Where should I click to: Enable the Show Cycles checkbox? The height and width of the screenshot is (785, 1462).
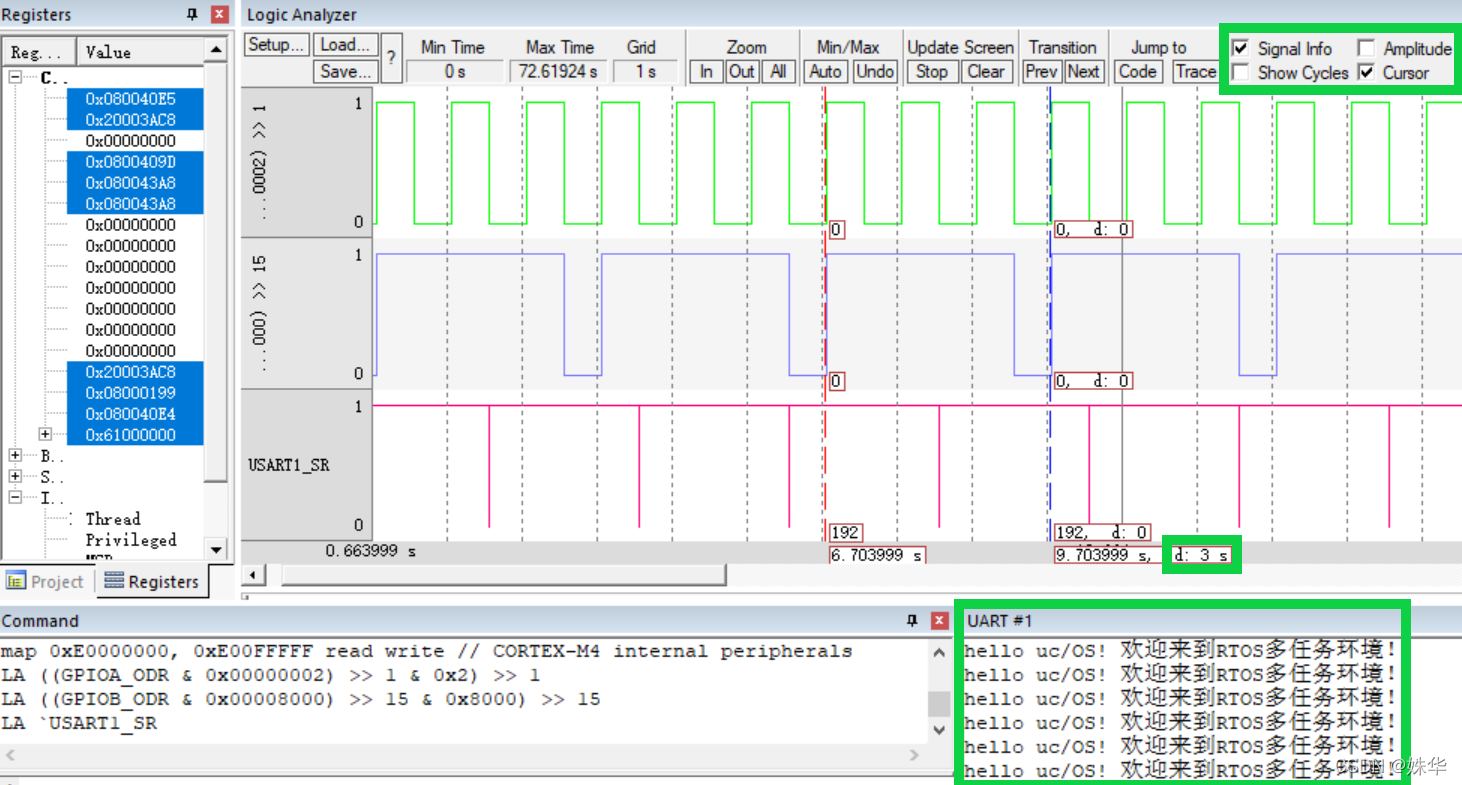pos(1240,72)
